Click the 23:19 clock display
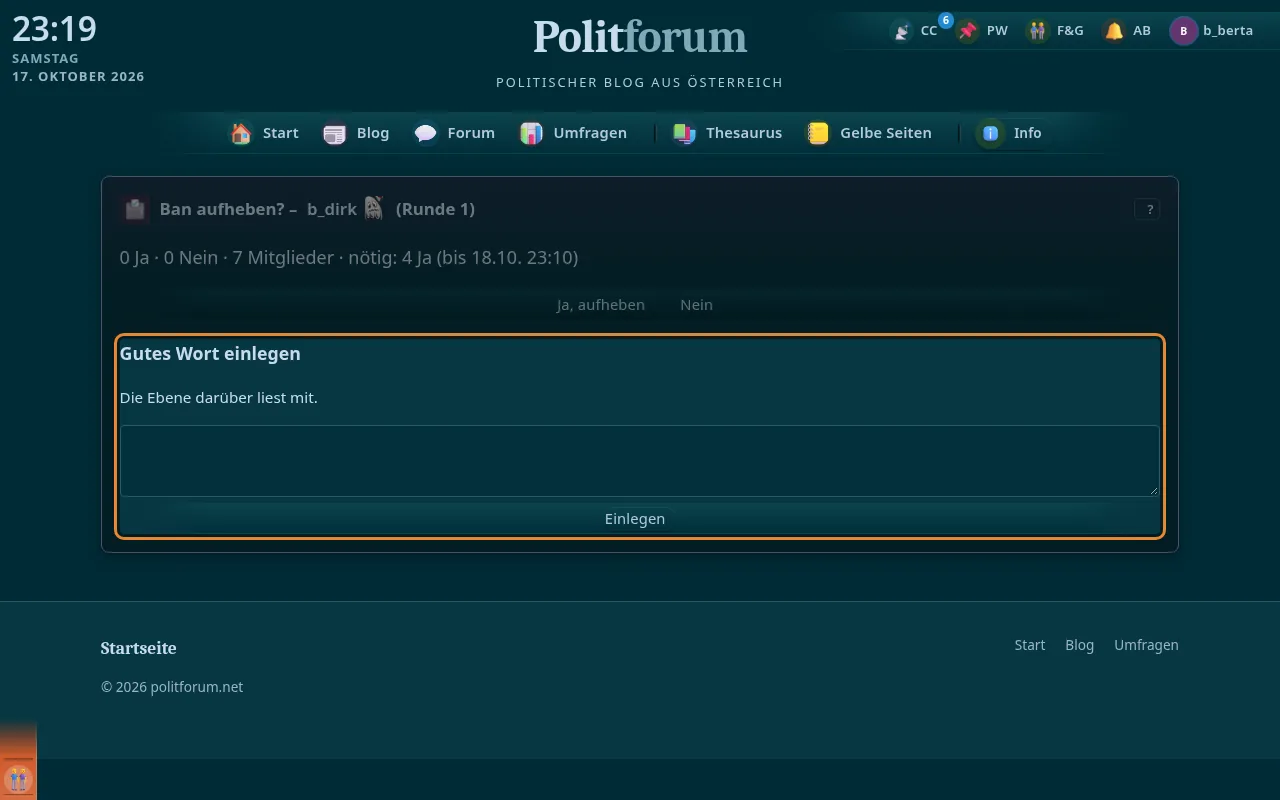The height and width of the screenshot is (800, 1280). pyautogui.click(x=54, y=28)
